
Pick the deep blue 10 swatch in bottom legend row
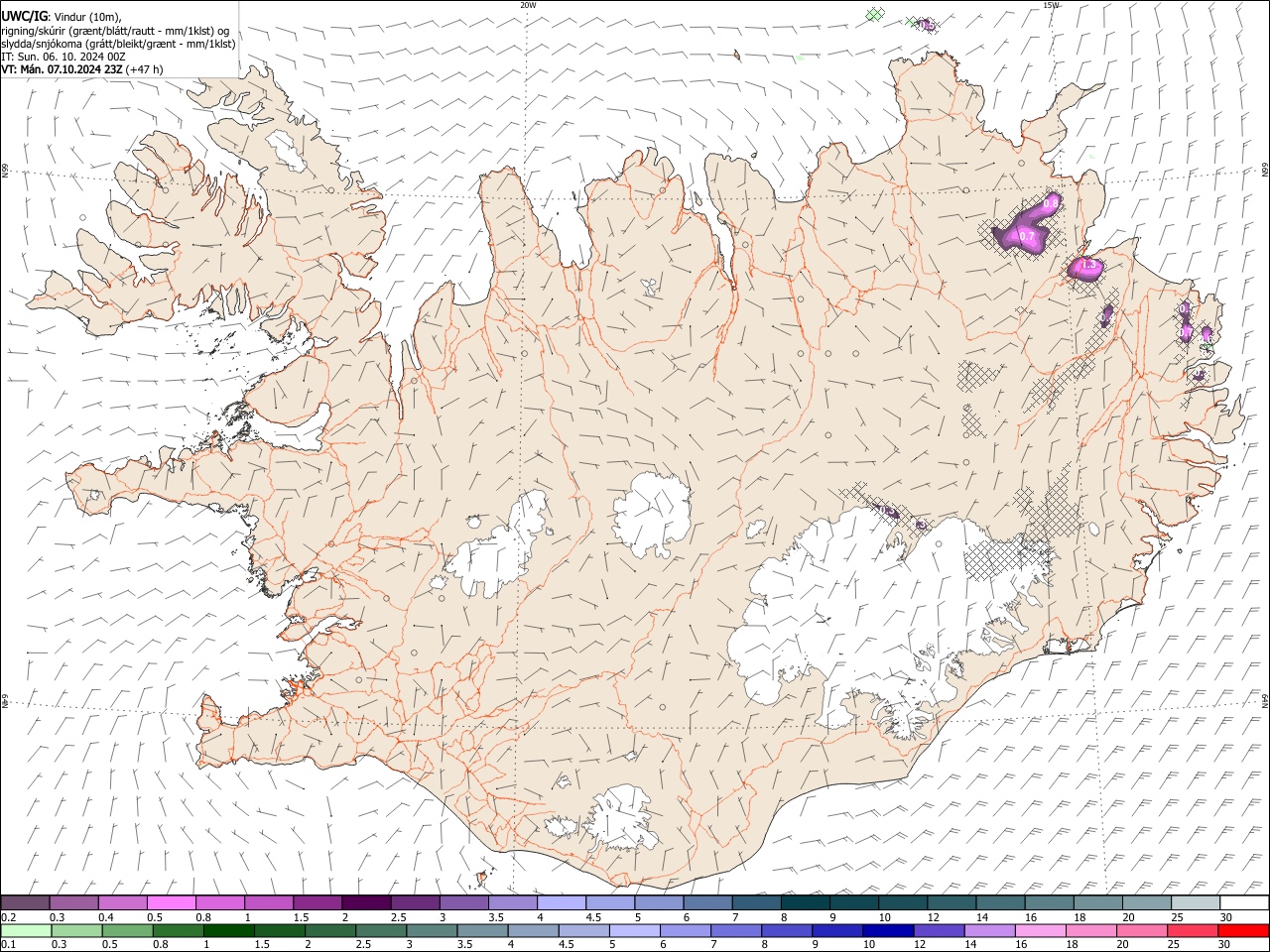(x=887, y=930)
